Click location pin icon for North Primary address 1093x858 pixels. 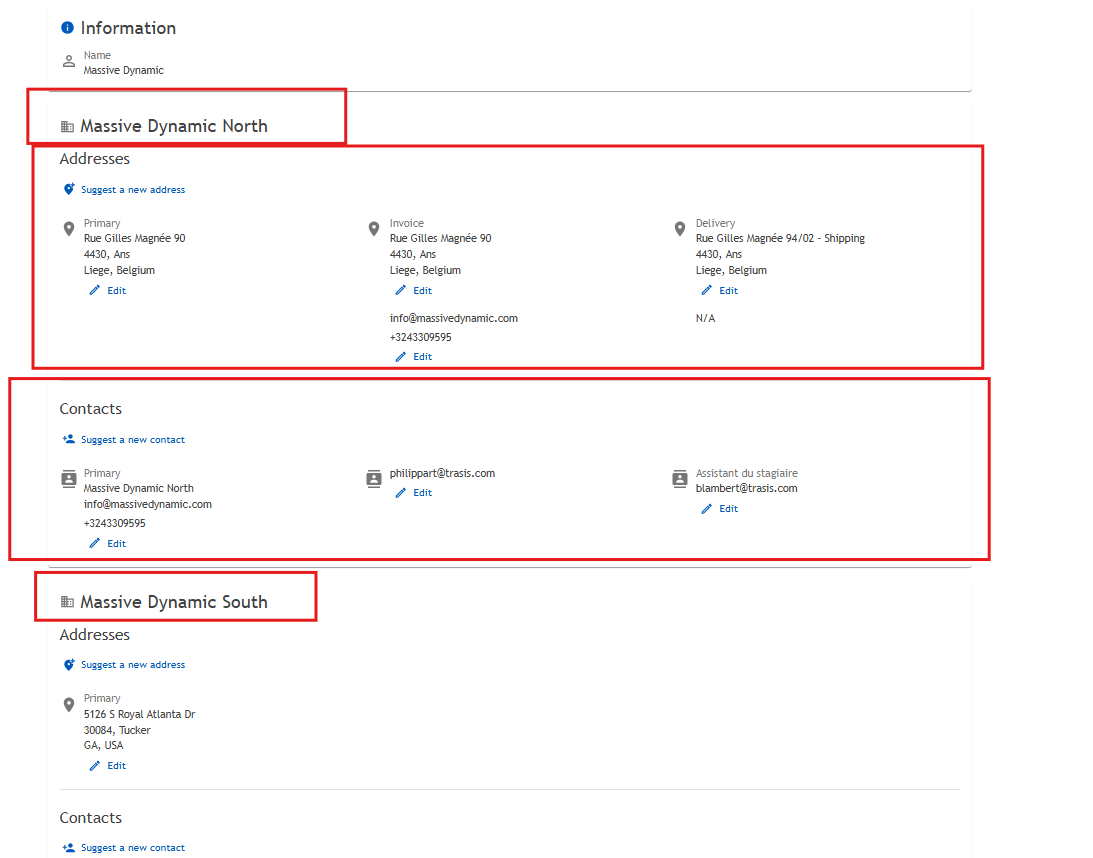click(x=68, y=229)
